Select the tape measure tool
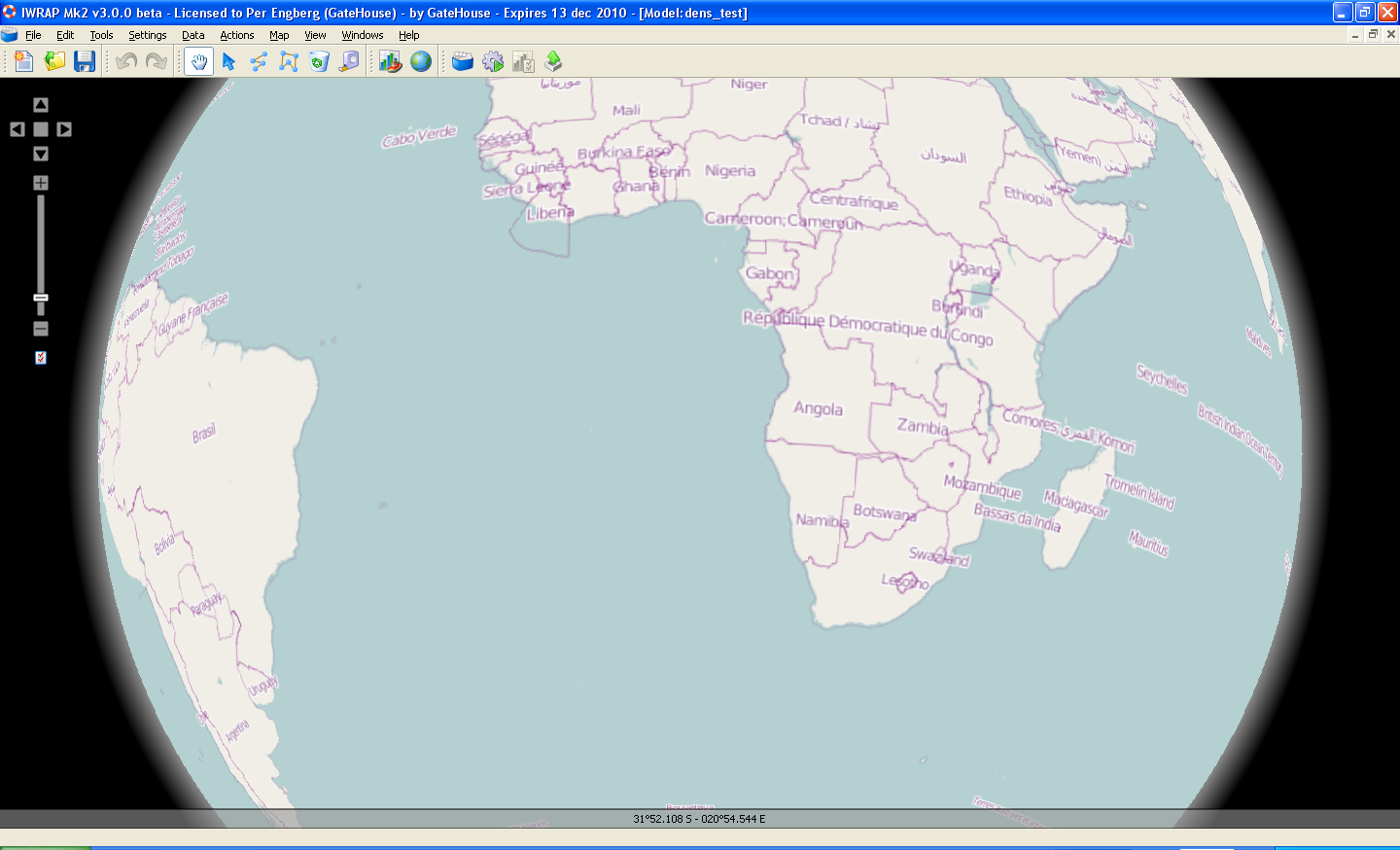The height and width of the screenshot is (850, 1400). click(349, 61)
